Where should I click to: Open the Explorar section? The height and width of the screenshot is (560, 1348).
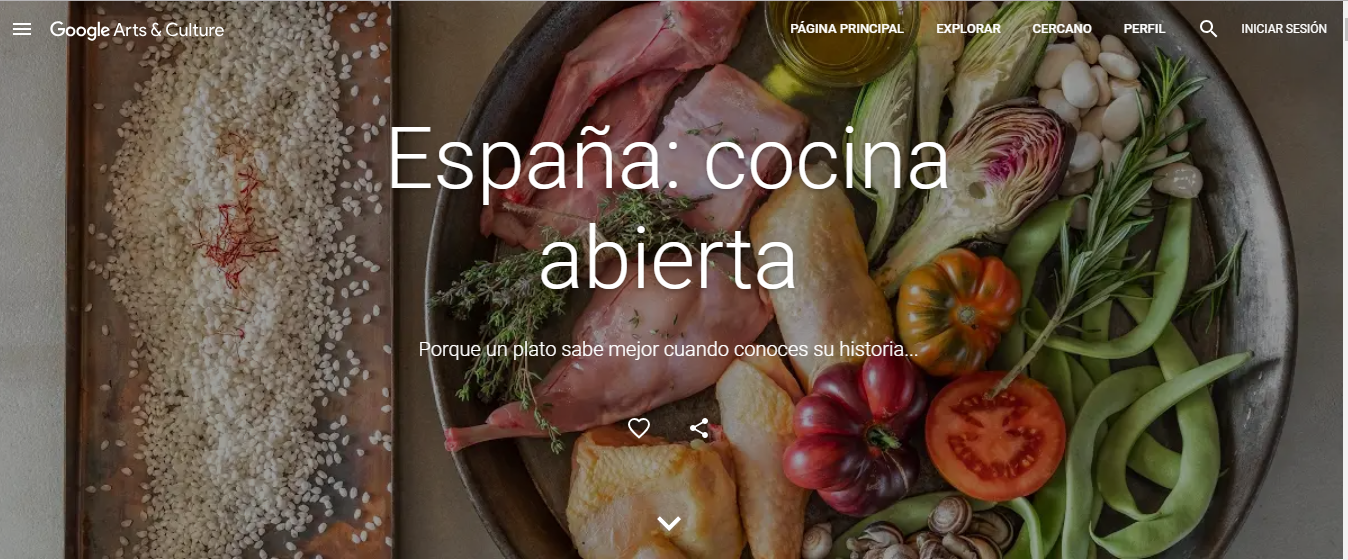[968, 29]
